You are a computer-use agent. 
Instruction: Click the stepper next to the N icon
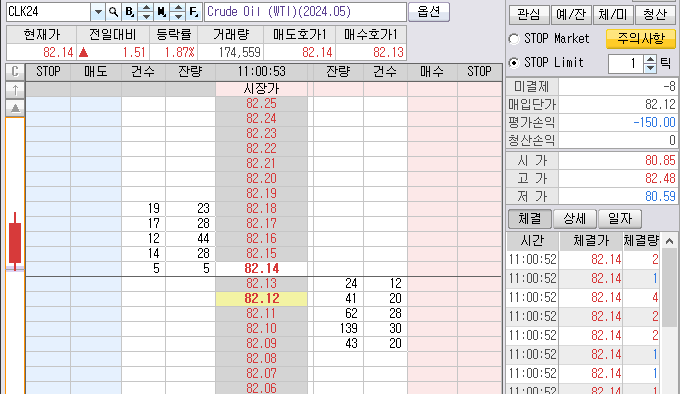tap(178, 12)
